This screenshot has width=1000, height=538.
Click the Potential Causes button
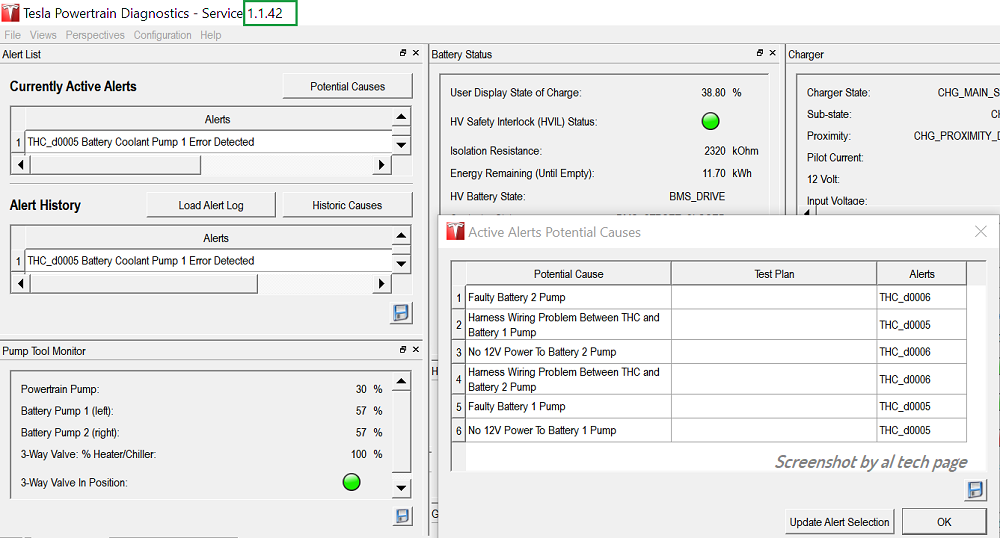point(348,86)
